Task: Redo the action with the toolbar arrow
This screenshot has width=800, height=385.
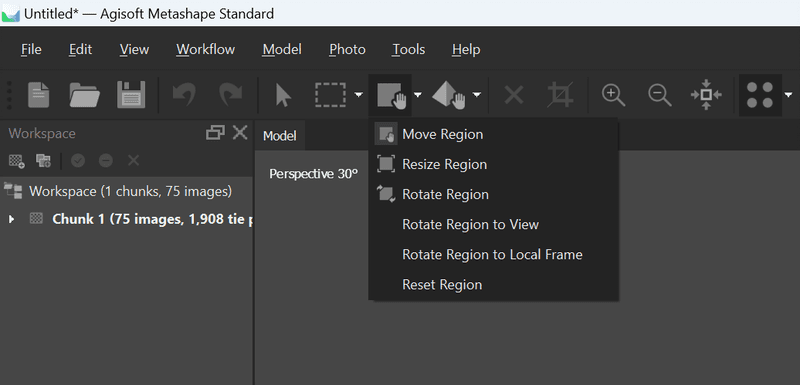Action: 230,95
